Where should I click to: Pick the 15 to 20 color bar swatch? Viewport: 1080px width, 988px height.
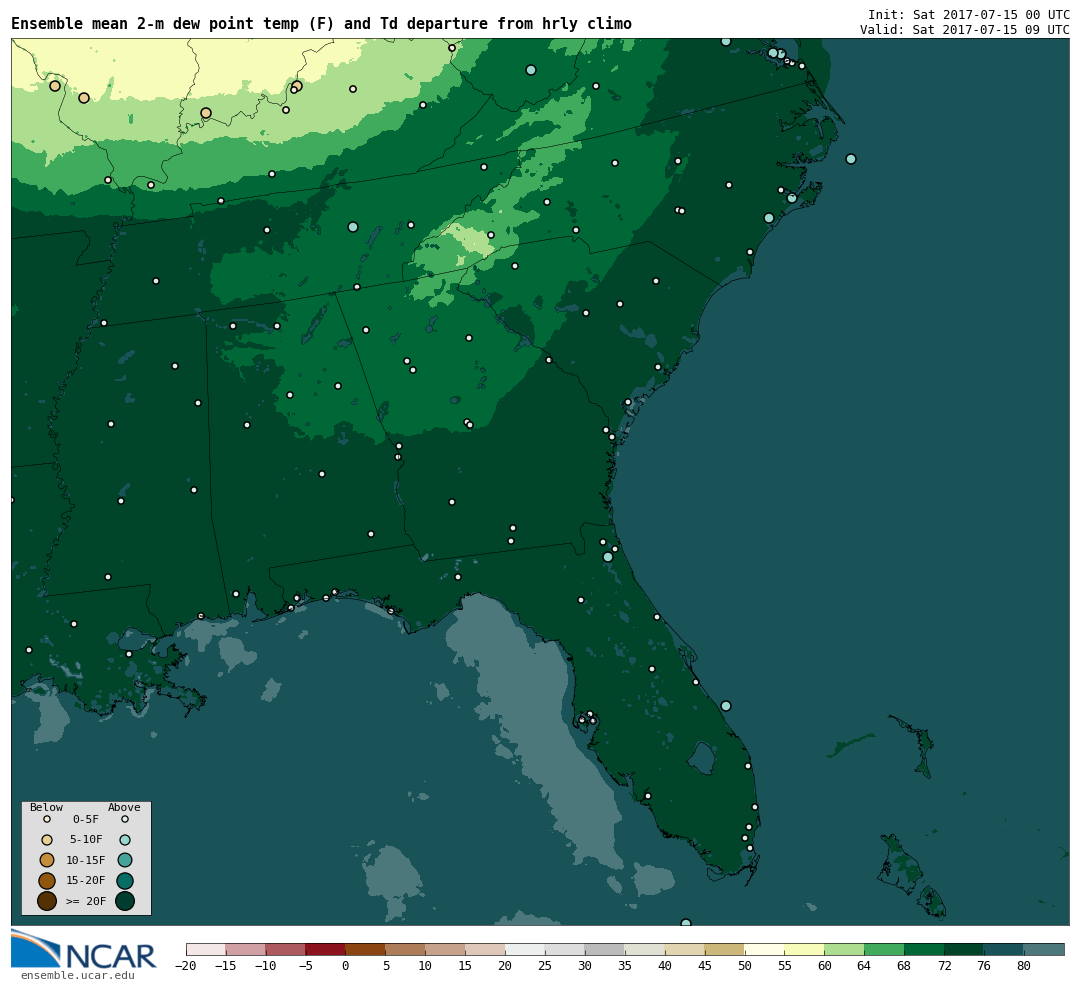point(486,949)
